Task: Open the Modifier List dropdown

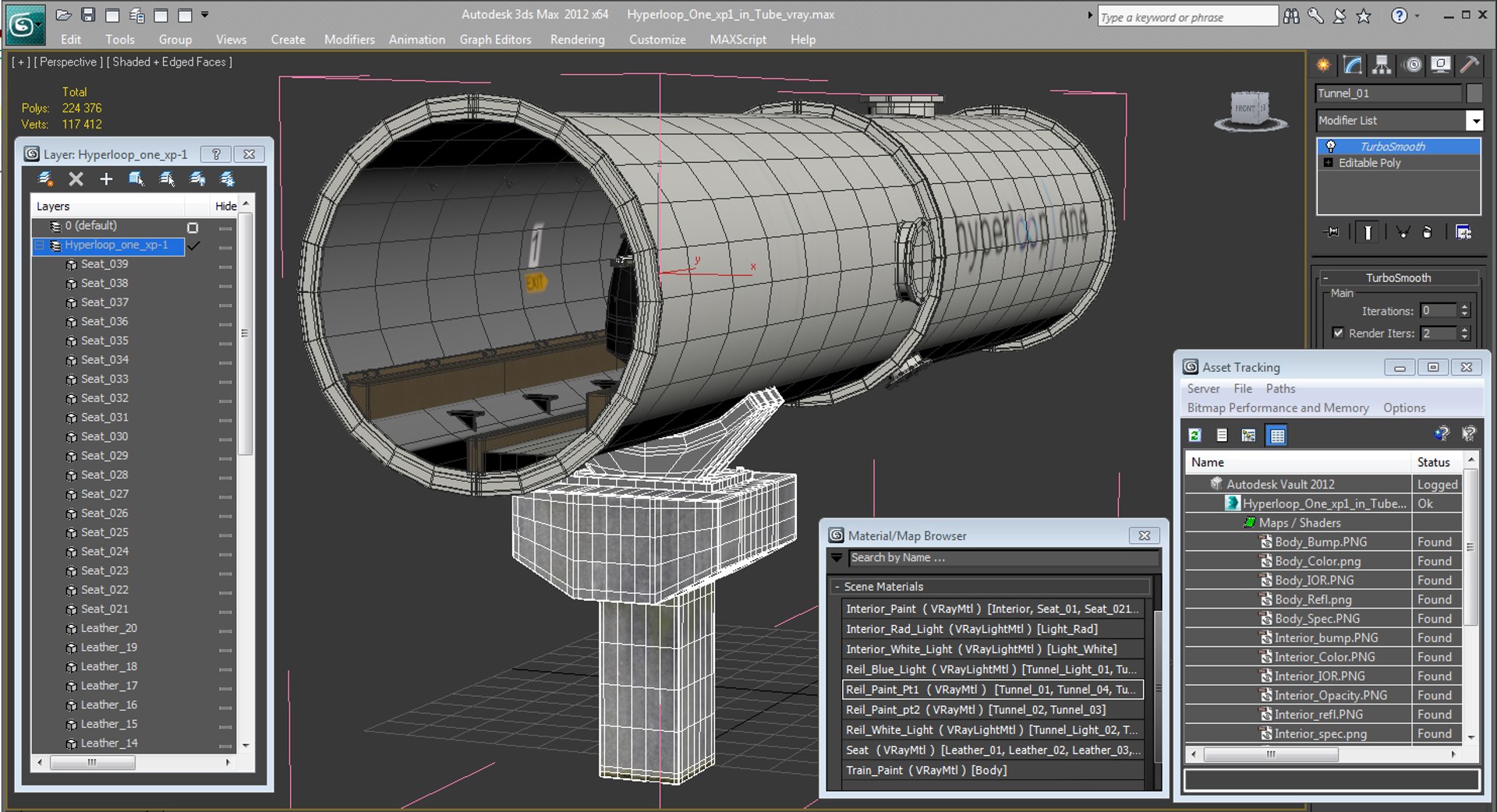Action: (x=1474, y=121)
